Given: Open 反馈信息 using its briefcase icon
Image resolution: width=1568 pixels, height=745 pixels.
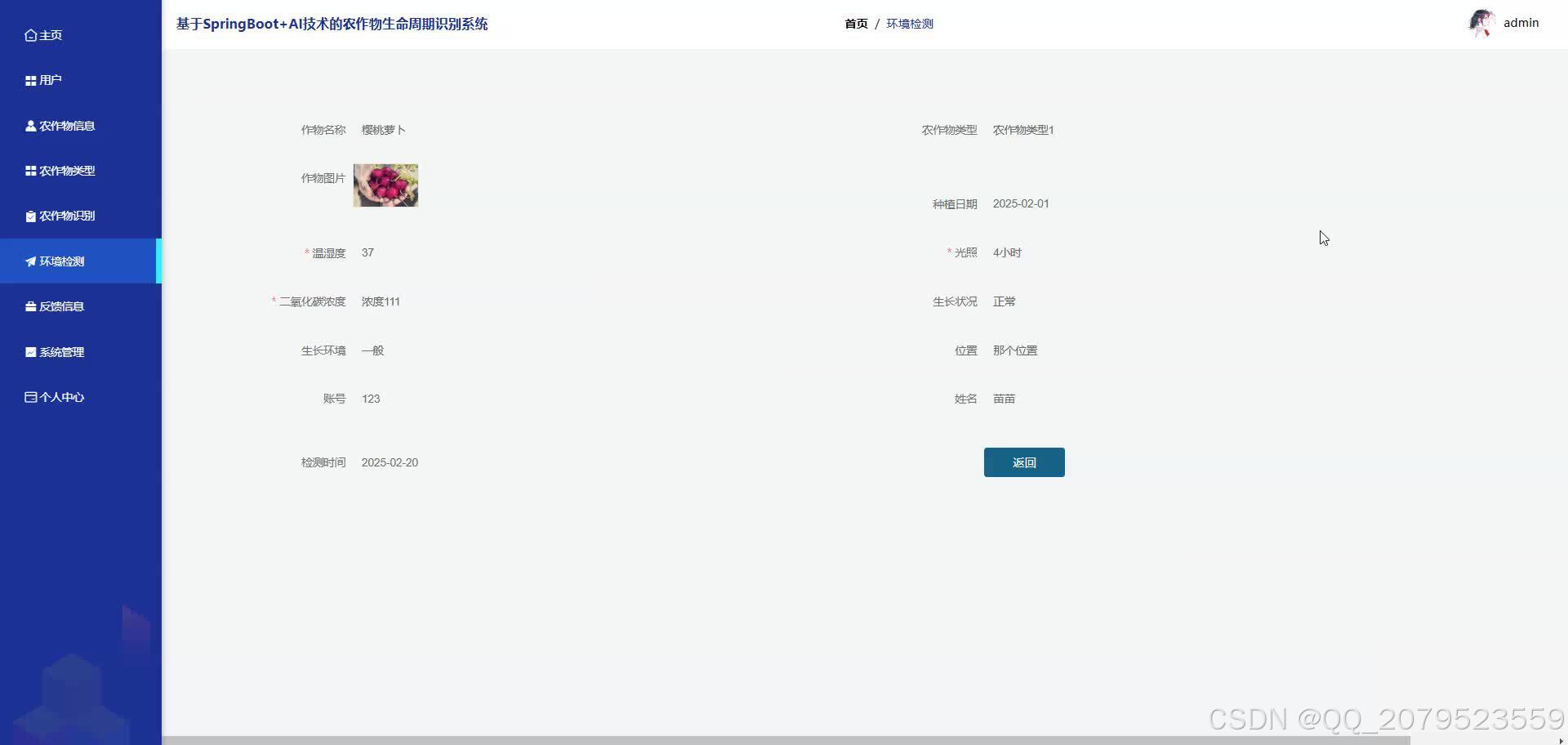Looking at the screenshot, I should coord(30,306).
